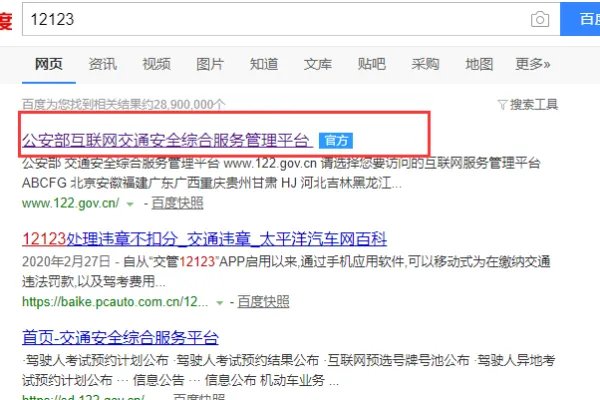Image resolution: width=600 pixels, height=400 pixels.
Task: Click the baike.pcauto.com.cn green URL
Action: [x=115, y=302]
